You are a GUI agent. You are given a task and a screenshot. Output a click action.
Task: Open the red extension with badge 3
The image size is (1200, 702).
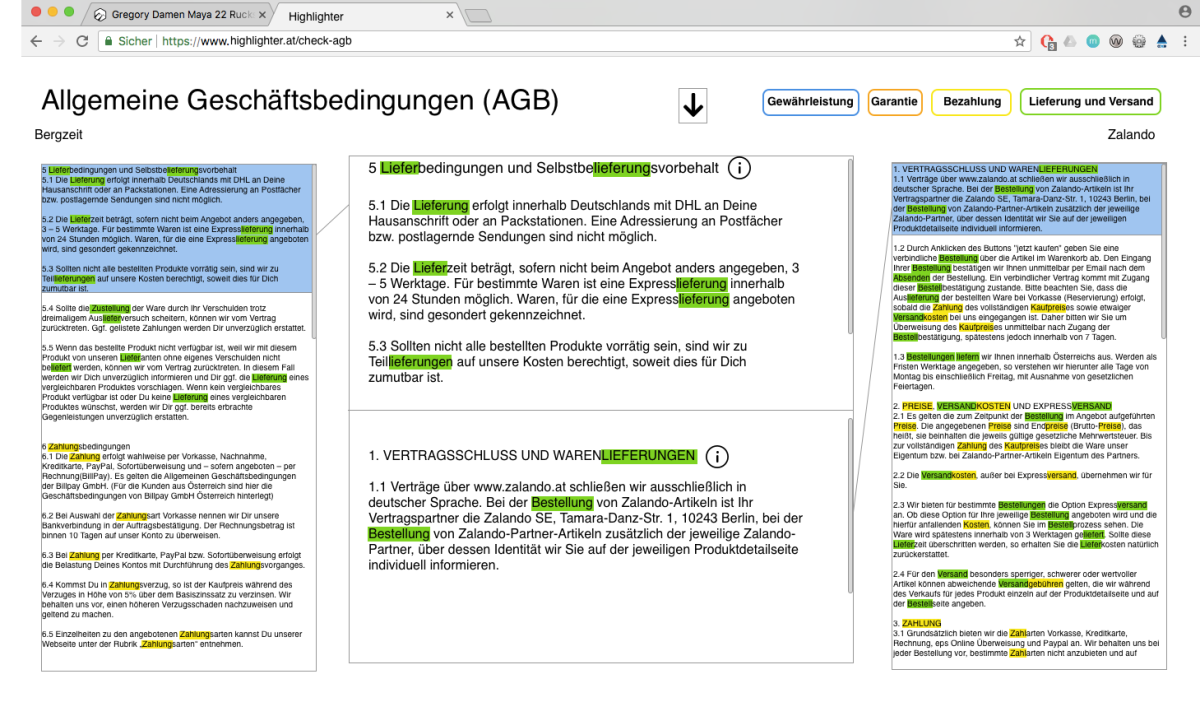1049,42
